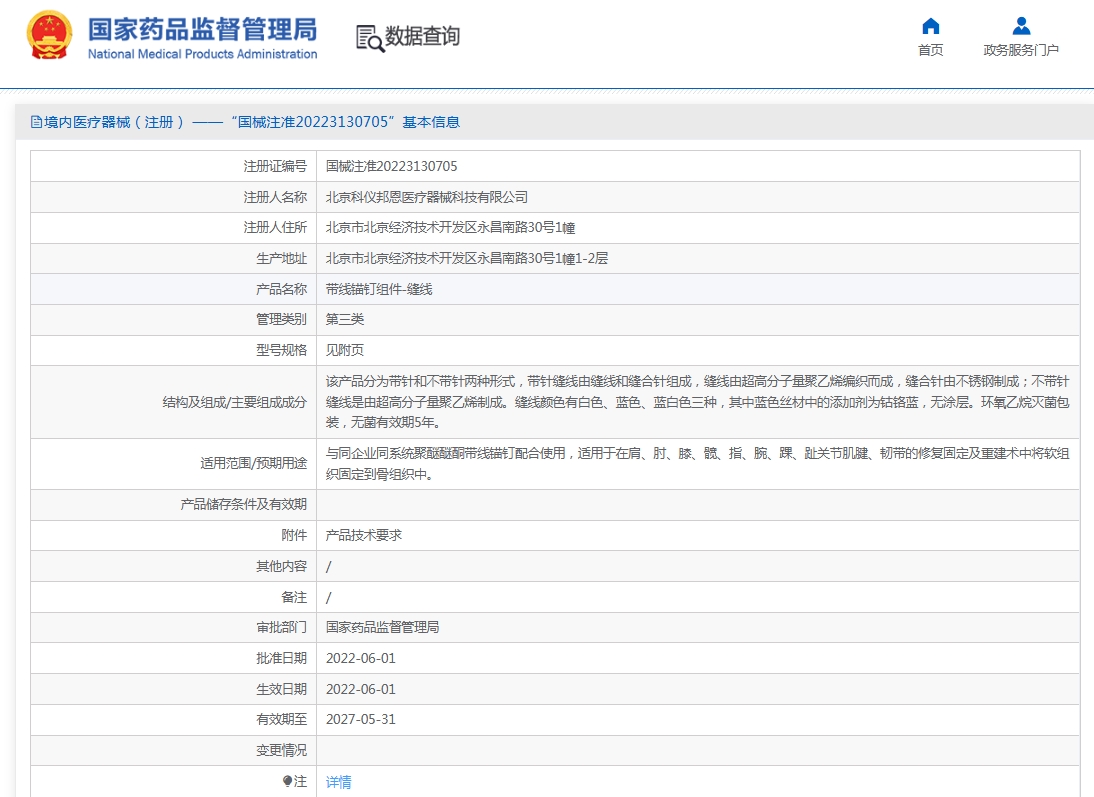Click the 适用范围/预期用途 label
Screen dimensions: 1094x797
[253, 463]
